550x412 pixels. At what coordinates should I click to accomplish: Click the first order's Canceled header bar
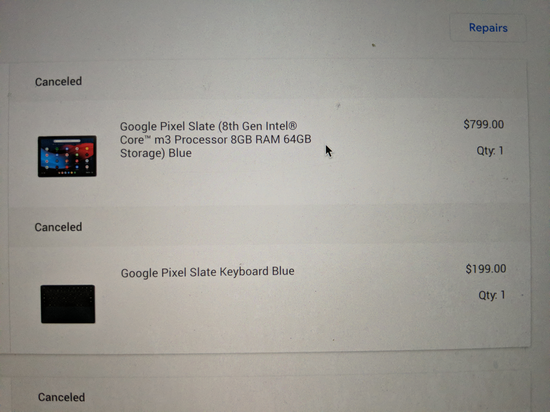point(268,81)
